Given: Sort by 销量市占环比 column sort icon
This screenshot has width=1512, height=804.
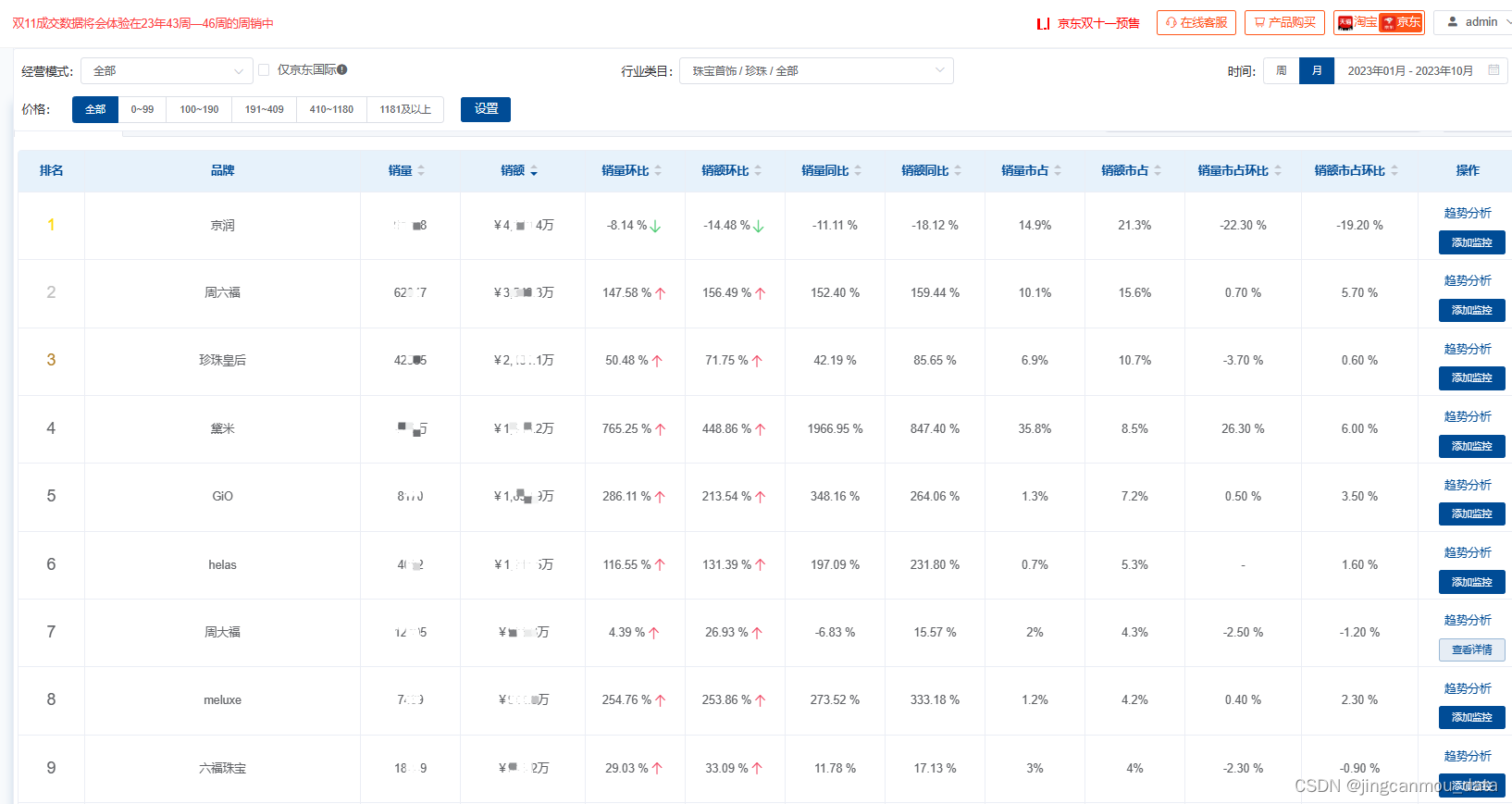Looking at the screenshot, I should pyautogui.click(x=1278, y=170).
